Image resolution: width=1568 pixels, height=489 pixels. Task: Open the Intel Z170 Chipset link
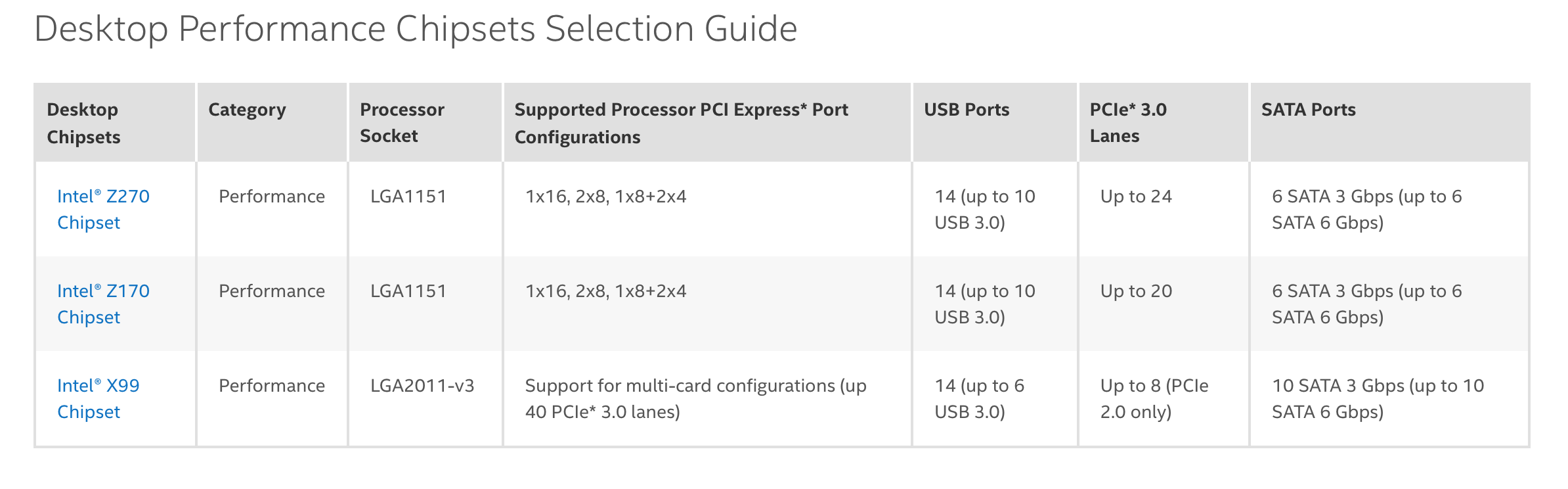(103, 304)
